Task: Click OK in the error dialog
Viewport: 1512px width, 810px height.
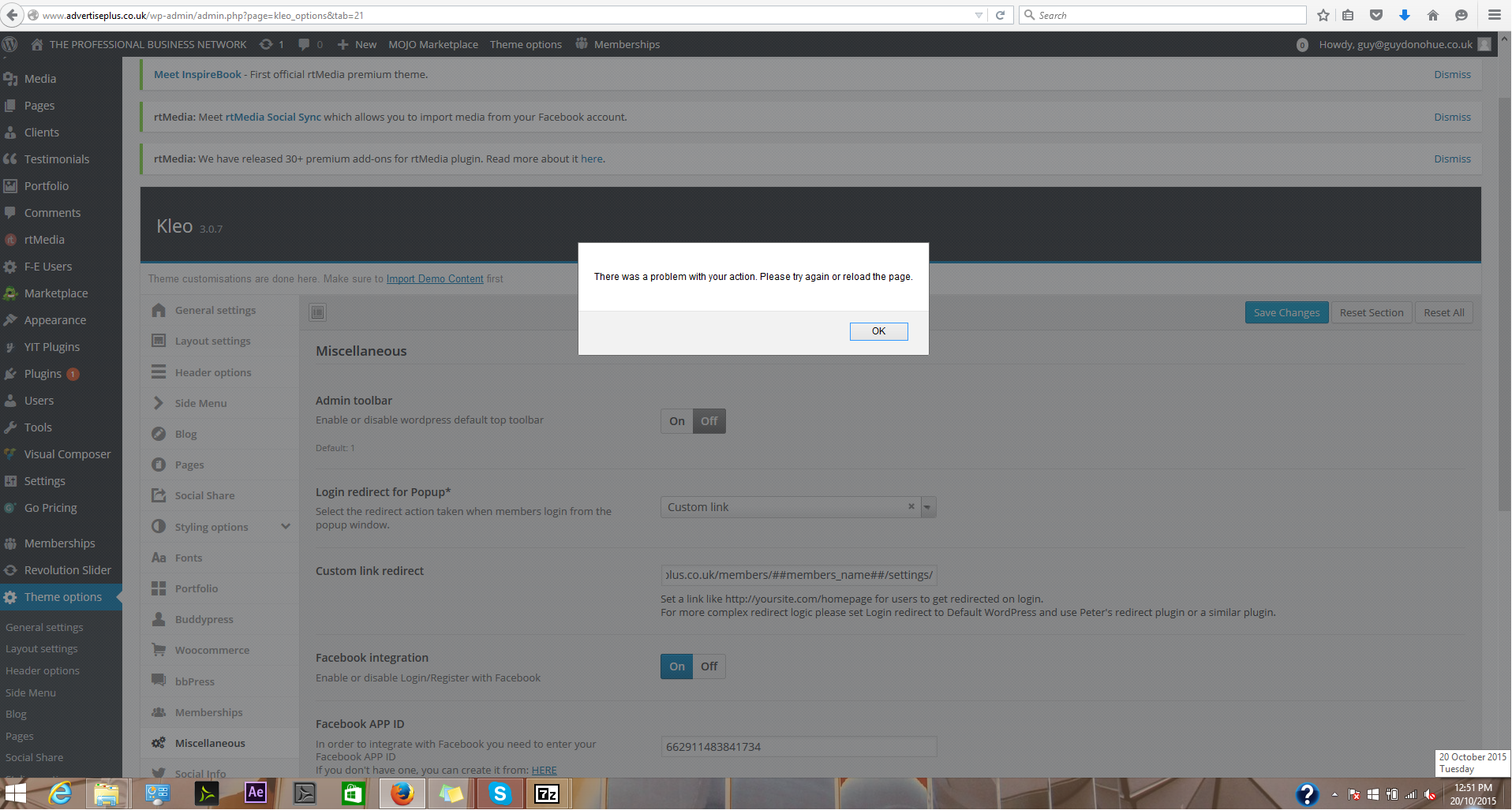Action: coord(878,331)
